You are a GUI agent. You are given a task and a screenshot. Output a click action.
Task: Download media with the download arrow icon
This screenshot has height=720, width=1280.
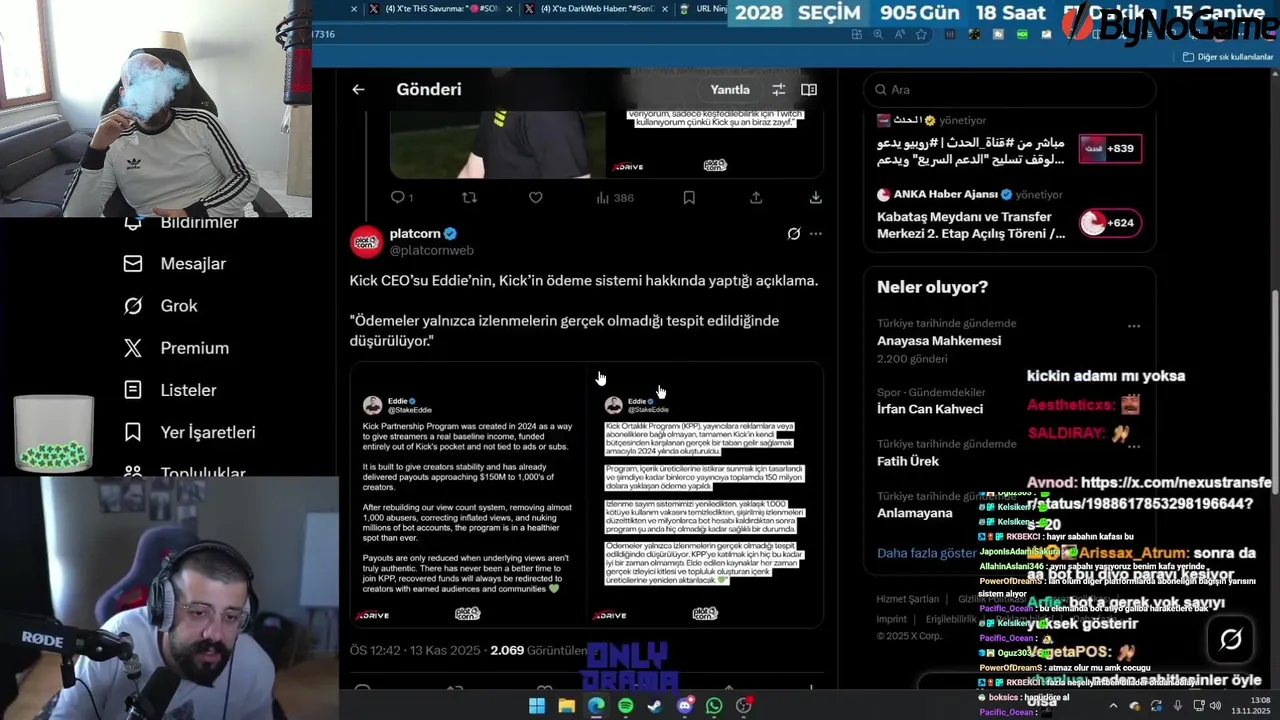[816, 198]
